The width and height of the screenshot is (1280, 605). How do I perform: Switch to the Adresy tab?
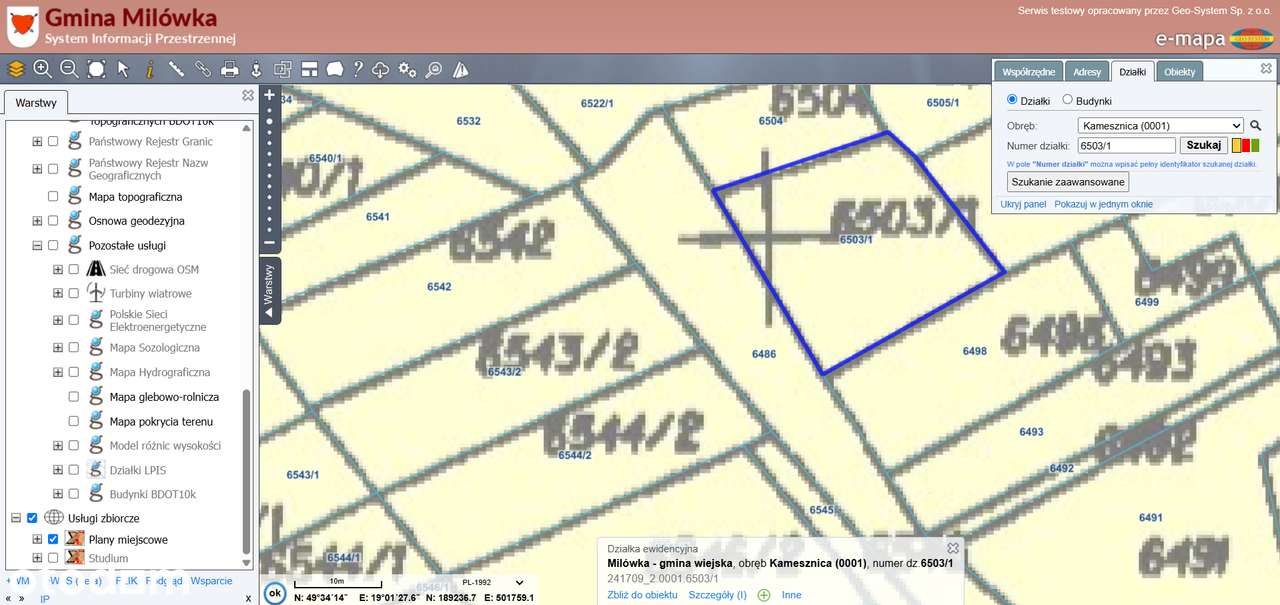[1087, 72]
